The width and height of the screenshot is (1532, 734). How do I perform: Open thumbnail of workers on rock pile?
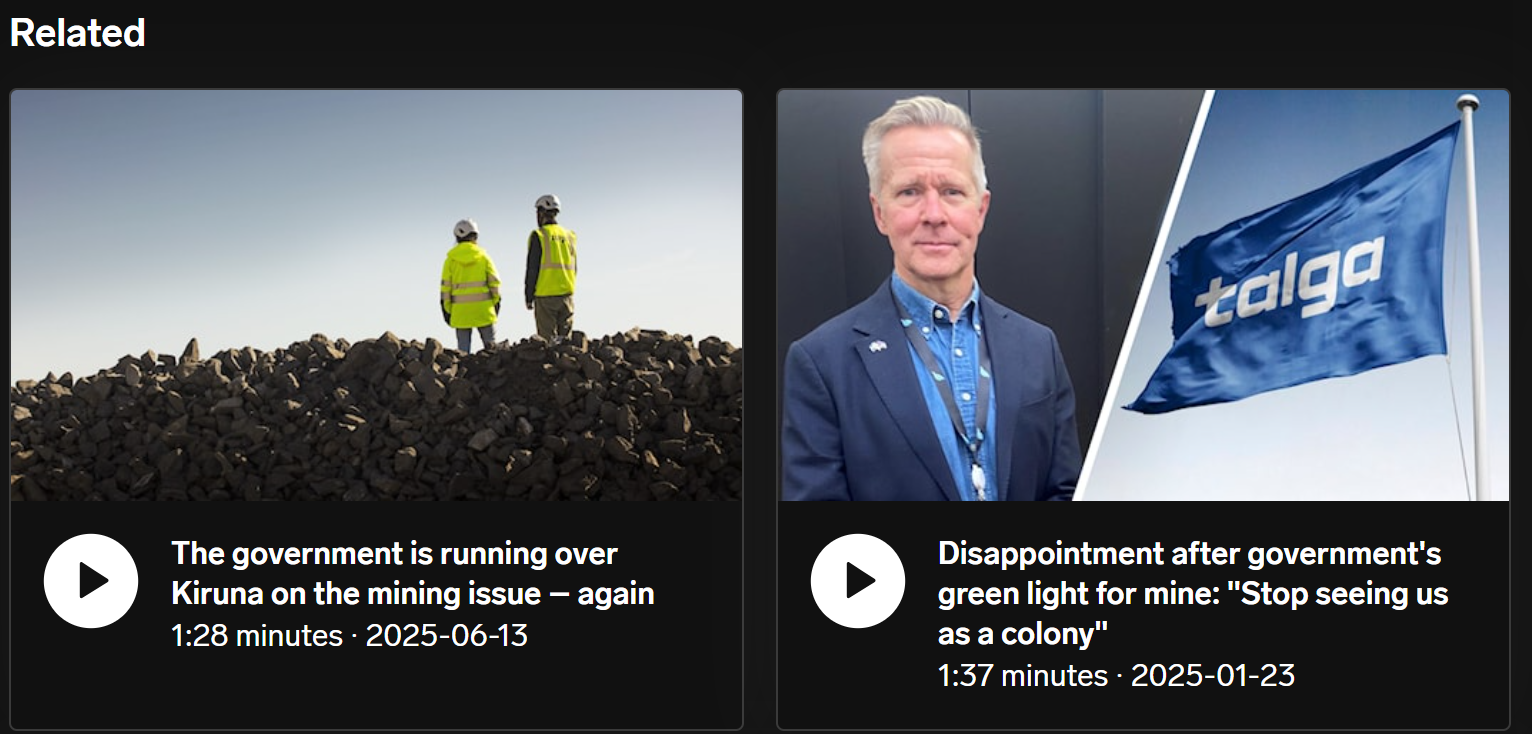click(377, 296)
